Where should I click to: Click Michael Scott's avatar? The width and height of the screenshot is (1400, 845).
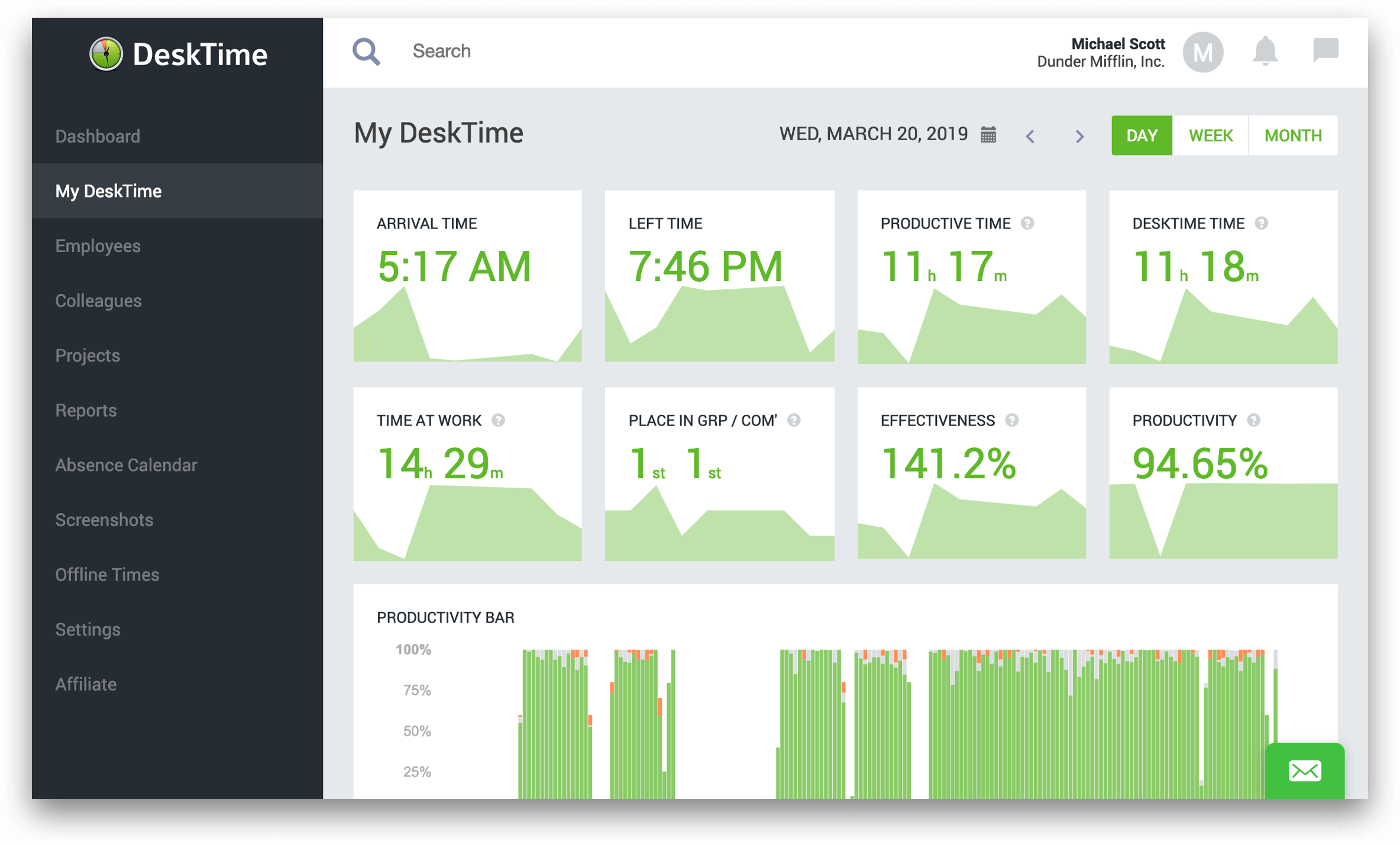pos(1204,52)
